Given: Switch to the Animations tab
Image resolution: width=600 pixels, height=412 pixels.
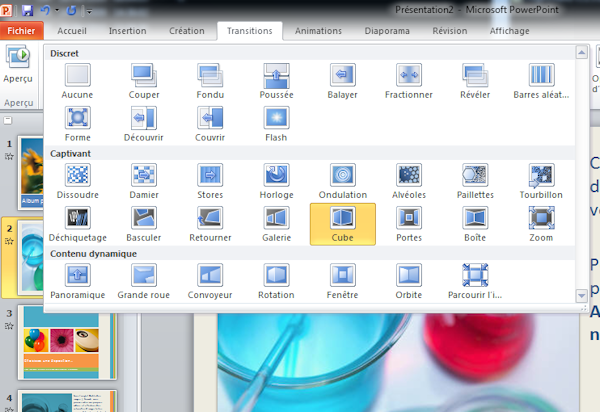Looking at the screenshot, I should [x=317, y=31].
